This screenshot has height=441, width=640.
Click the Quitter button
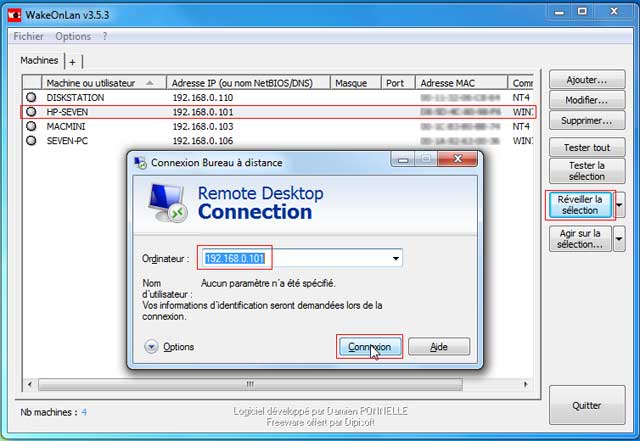[587, 405]
